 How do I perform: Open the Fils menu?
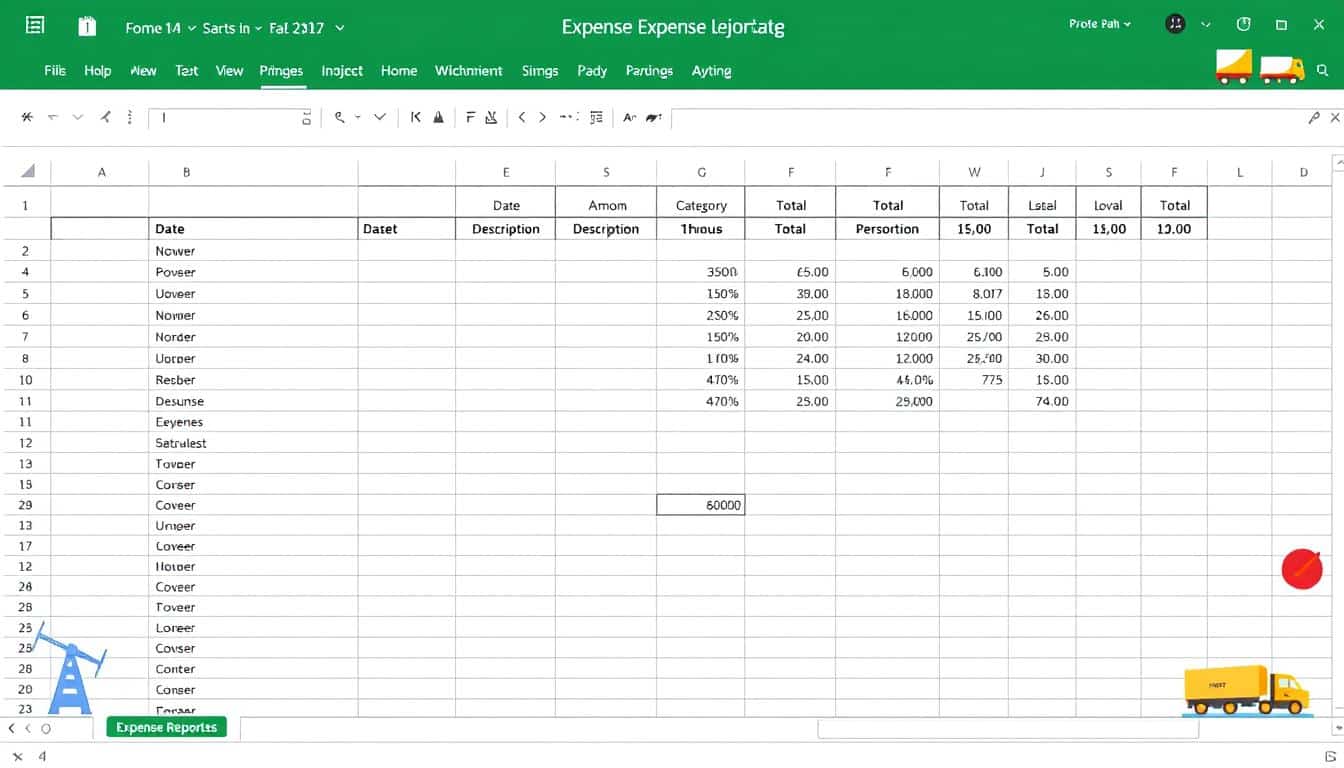[55, 71]
